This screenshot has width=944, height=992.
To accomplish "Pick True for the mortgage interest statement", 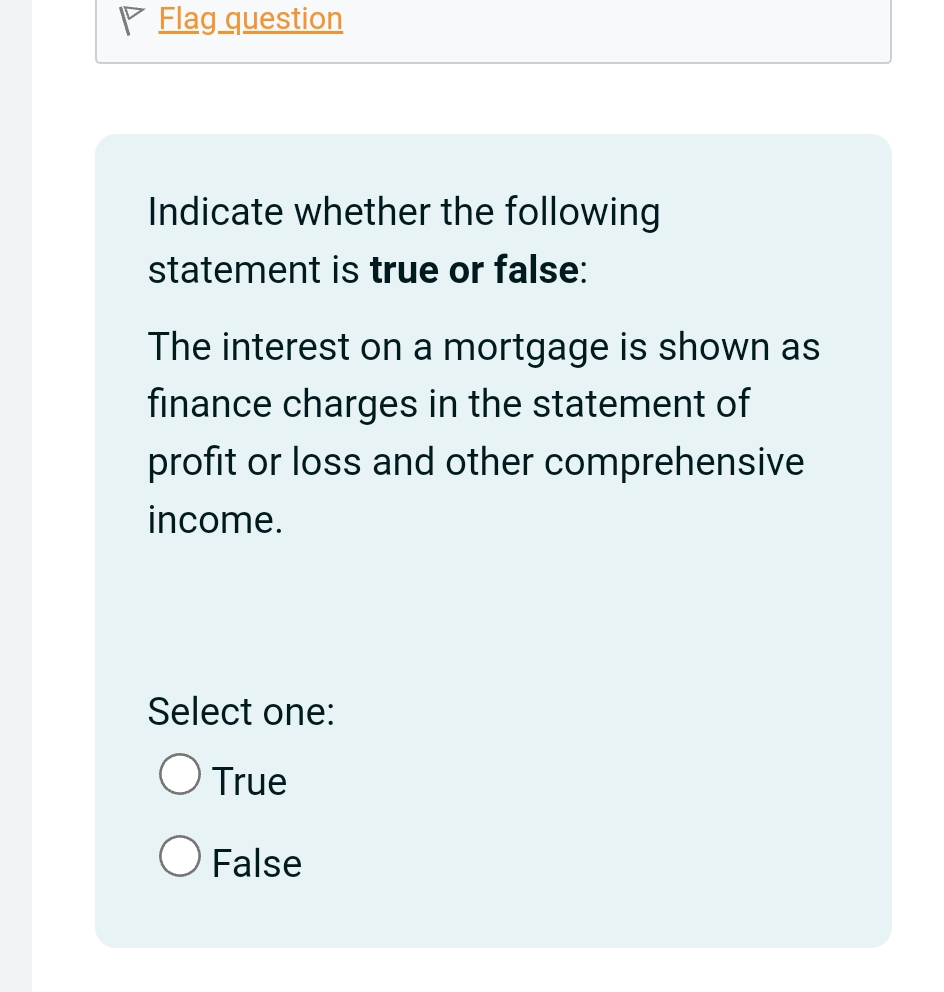I will [x=179, y=773].
